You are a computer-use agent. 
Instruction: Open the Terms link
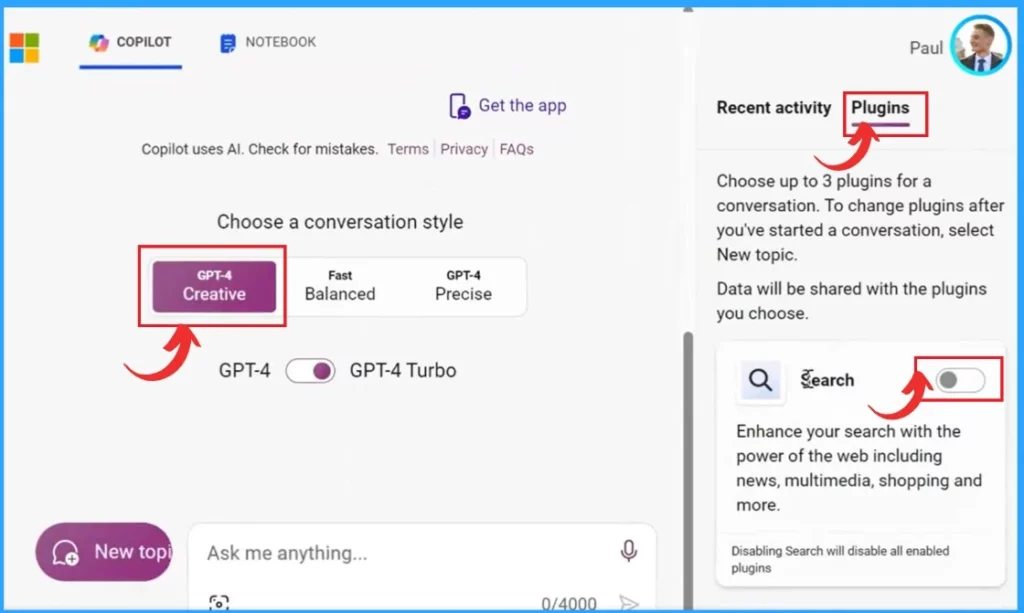(x=408, y=149)
